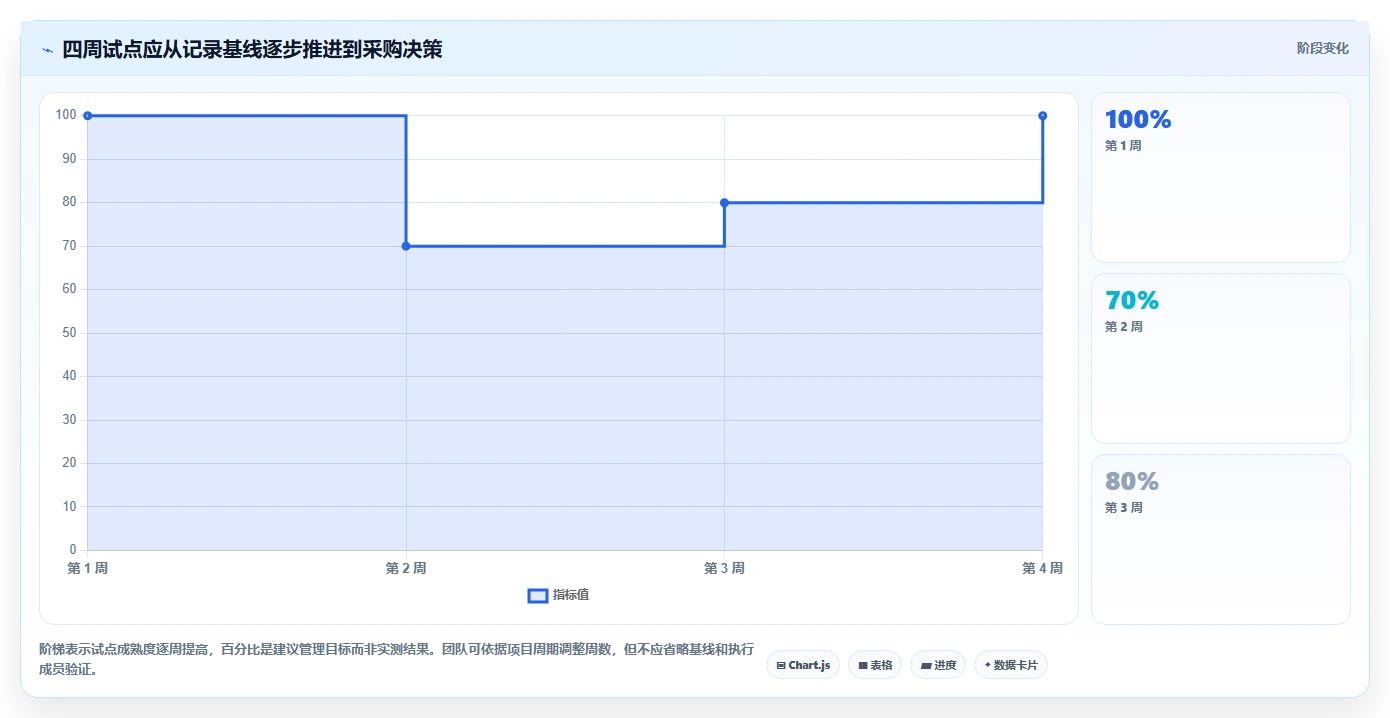Image resolution: width=1390 pixels, height=718 pixels.
Task: Click the Chart.js tag icon
Action: (x=781, y=665)
